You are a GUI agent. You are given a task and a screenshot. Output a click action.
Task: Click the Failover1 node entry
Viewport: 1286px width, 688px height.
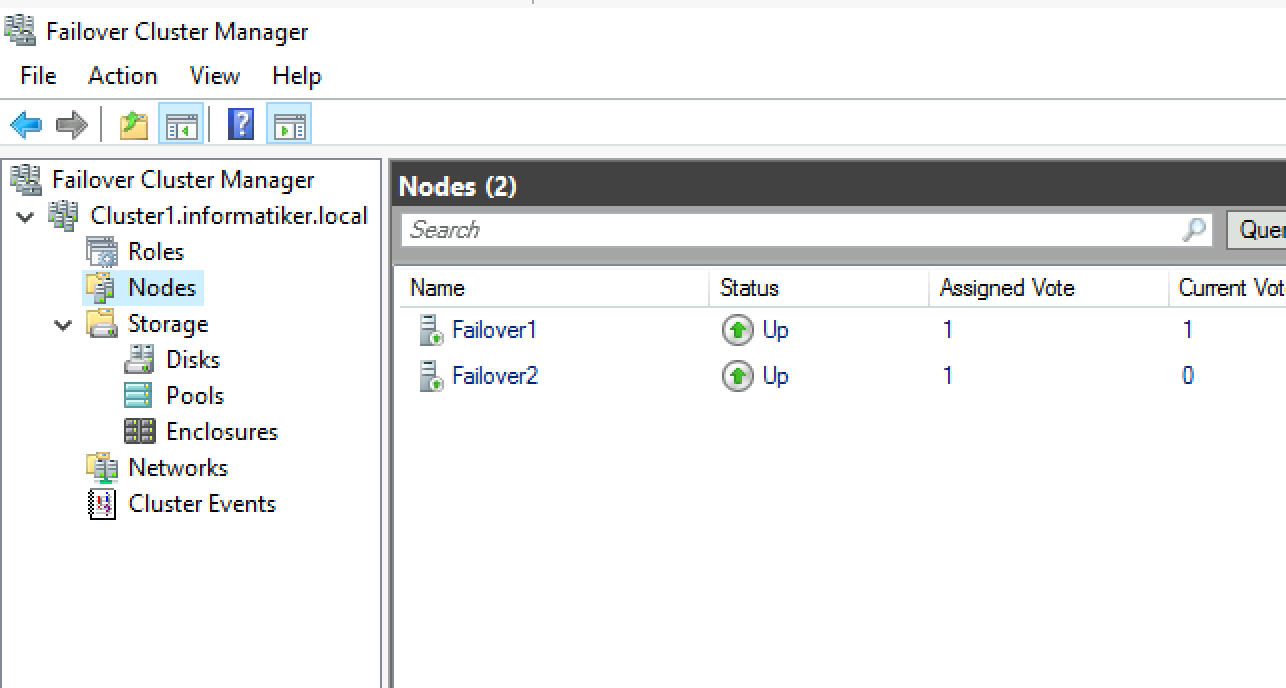click(x=494, y=330)
